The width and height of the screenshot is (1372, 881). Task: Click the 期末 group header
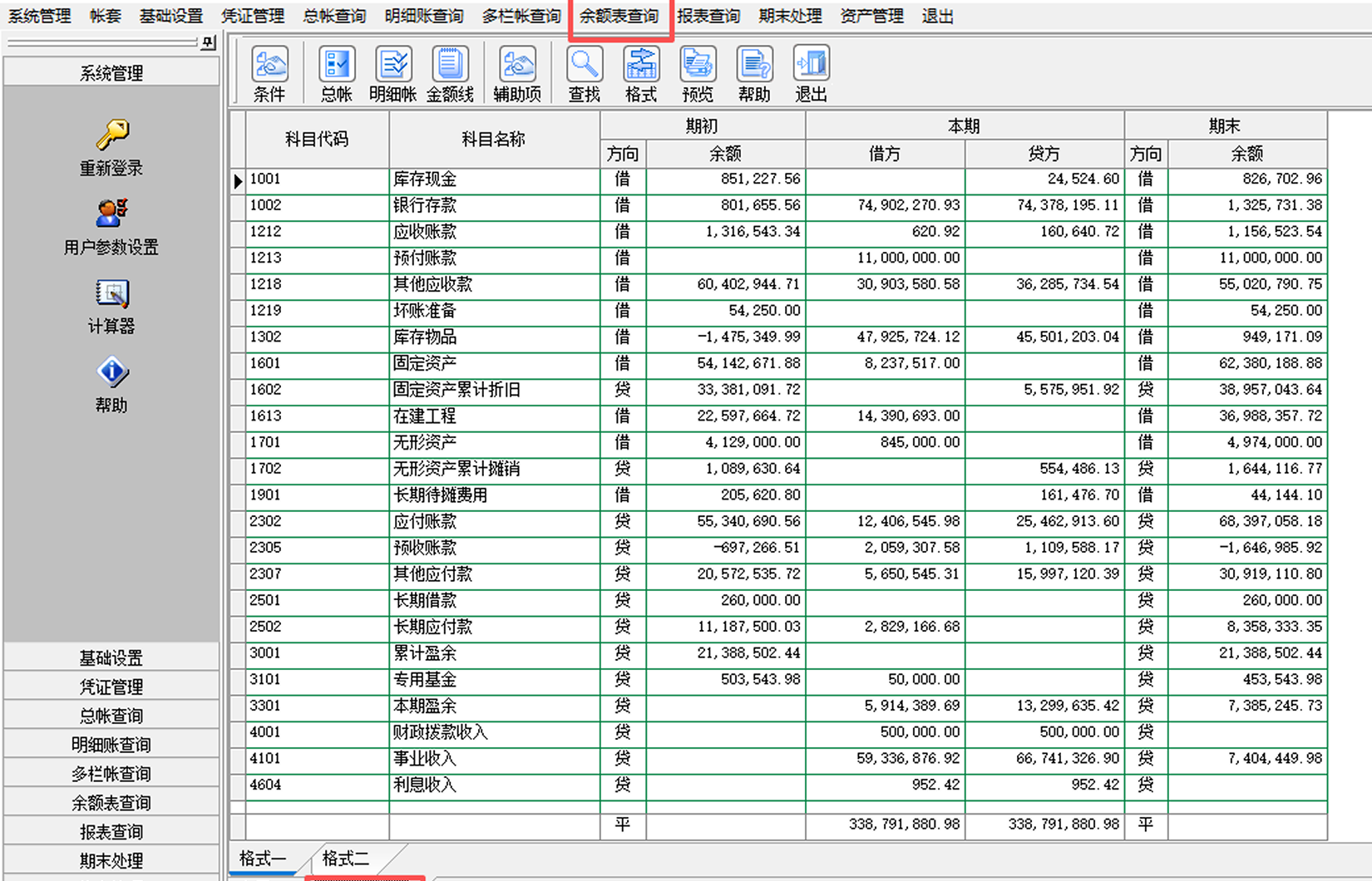click(1226, 126)
